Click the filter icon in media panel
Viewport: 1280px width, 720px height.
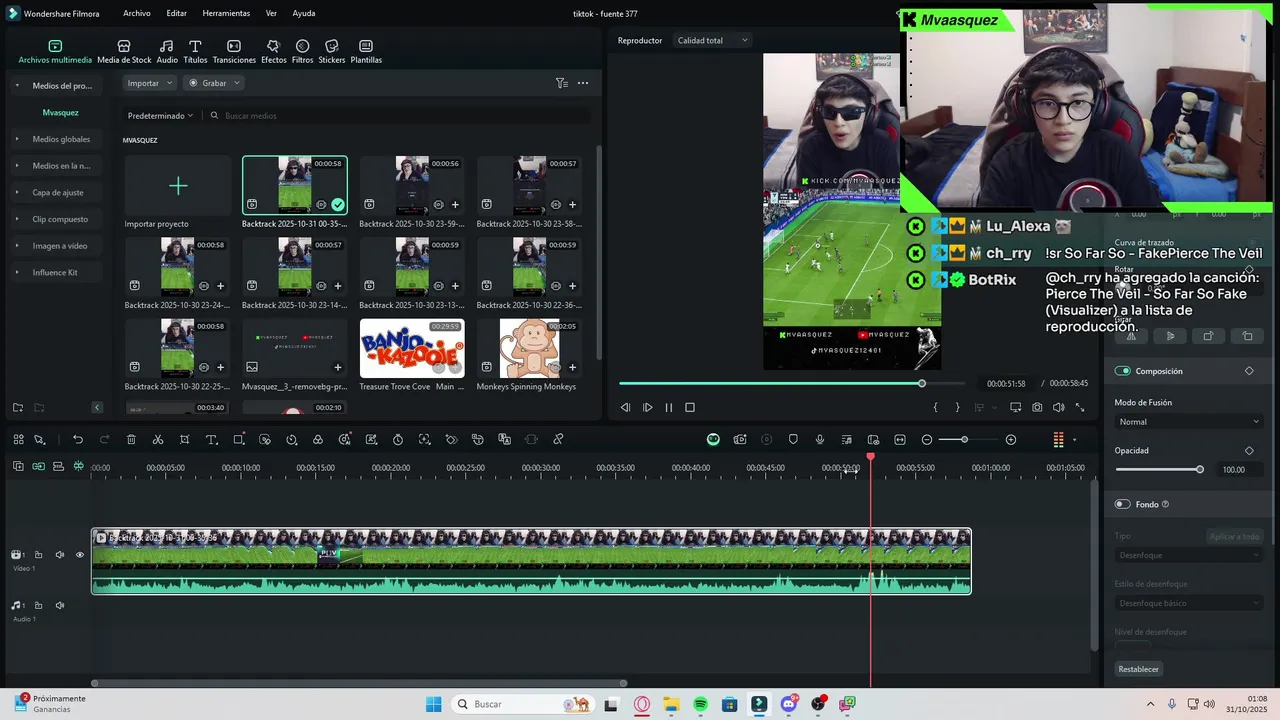click(x=562, y=83)
